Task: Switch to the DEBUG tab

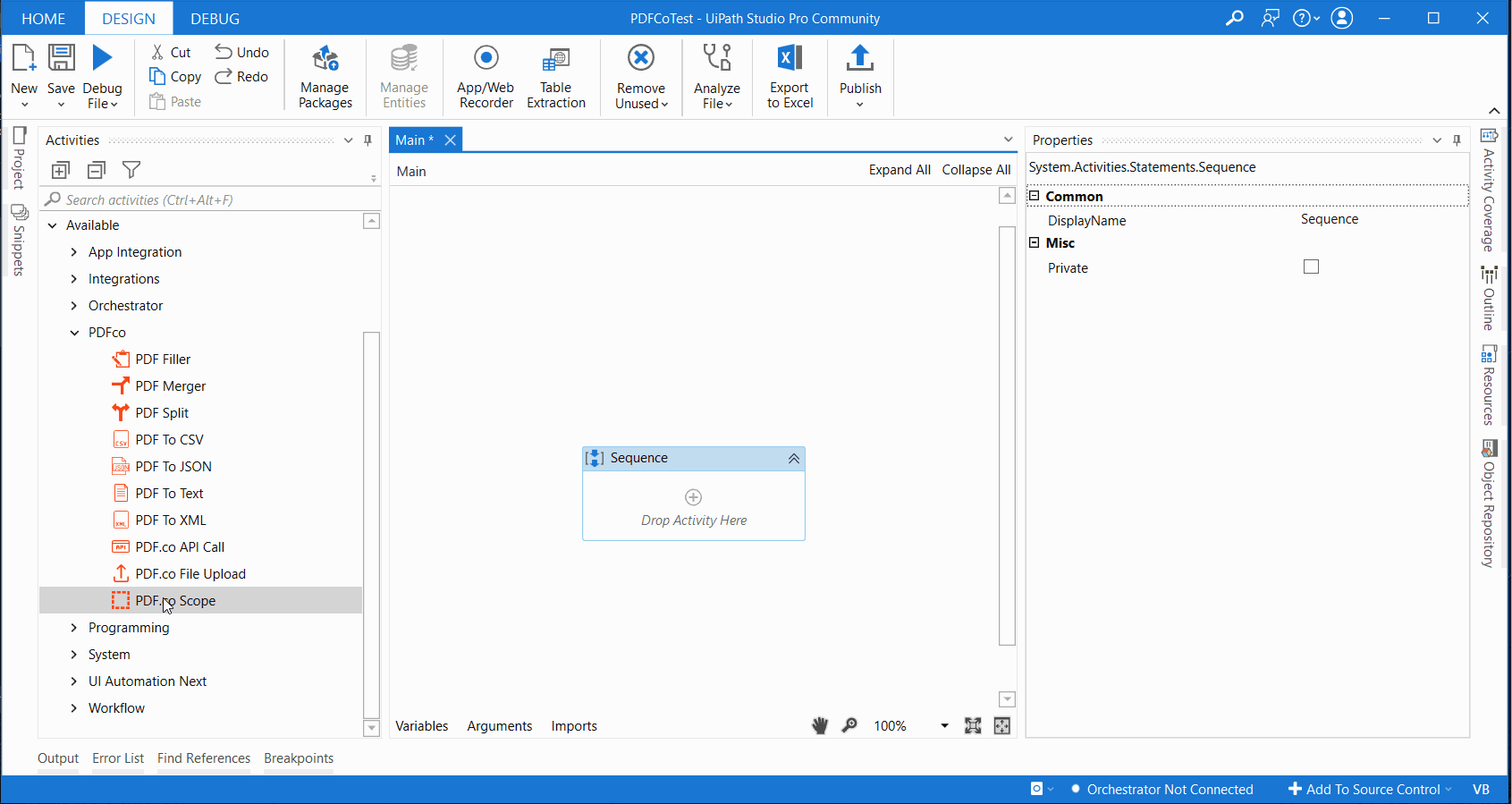Action: pyautogui.click(x=215, y=18)
